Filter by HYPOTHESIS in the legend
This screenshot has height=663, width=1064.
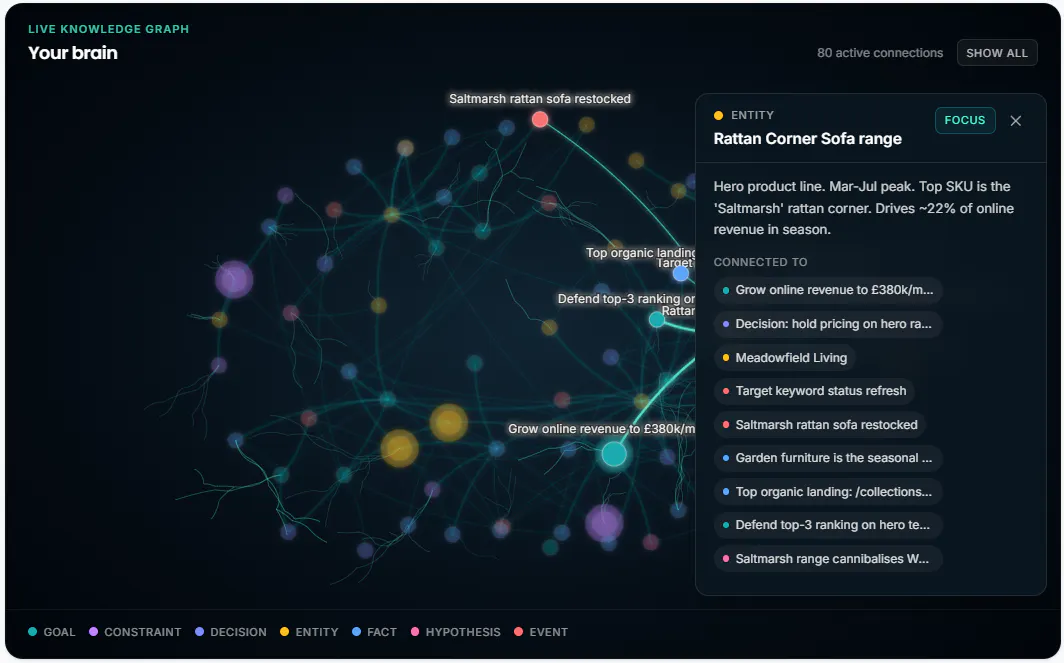coord(455,632)
